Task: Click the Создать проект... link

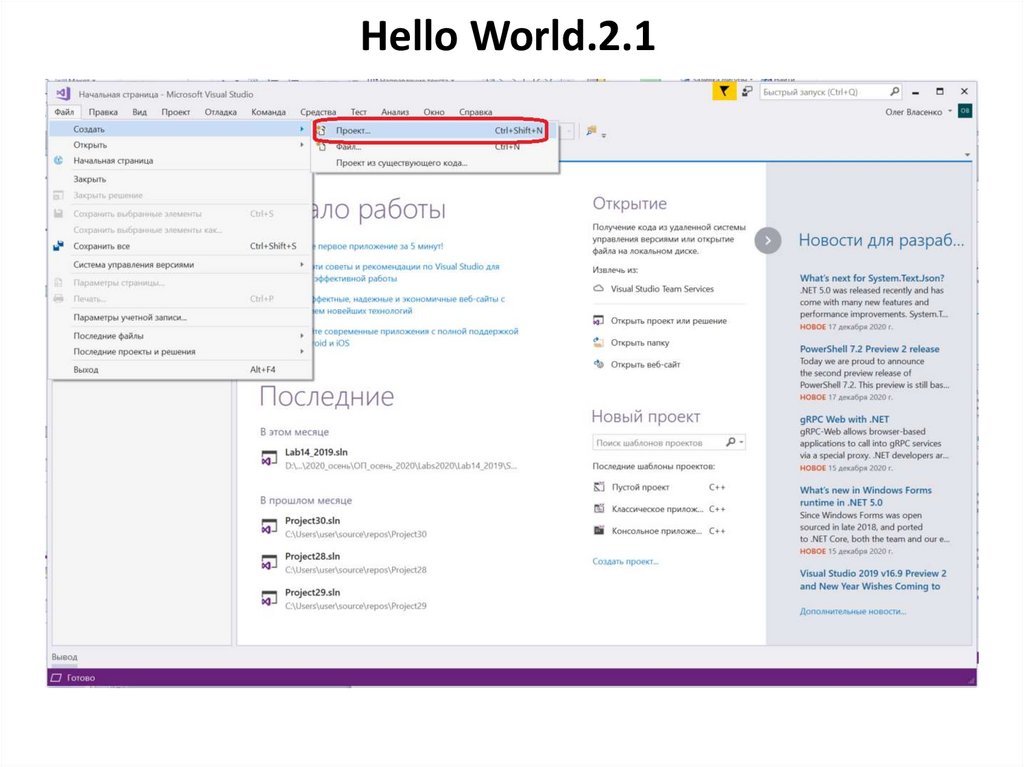Action: [625, 561]
